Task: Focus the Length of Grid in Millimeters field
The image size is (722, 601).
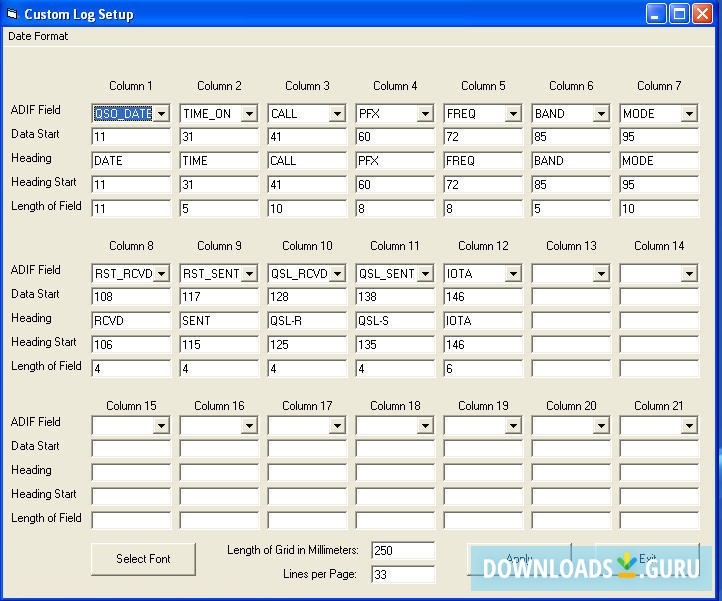Action: tap(403, 550)
